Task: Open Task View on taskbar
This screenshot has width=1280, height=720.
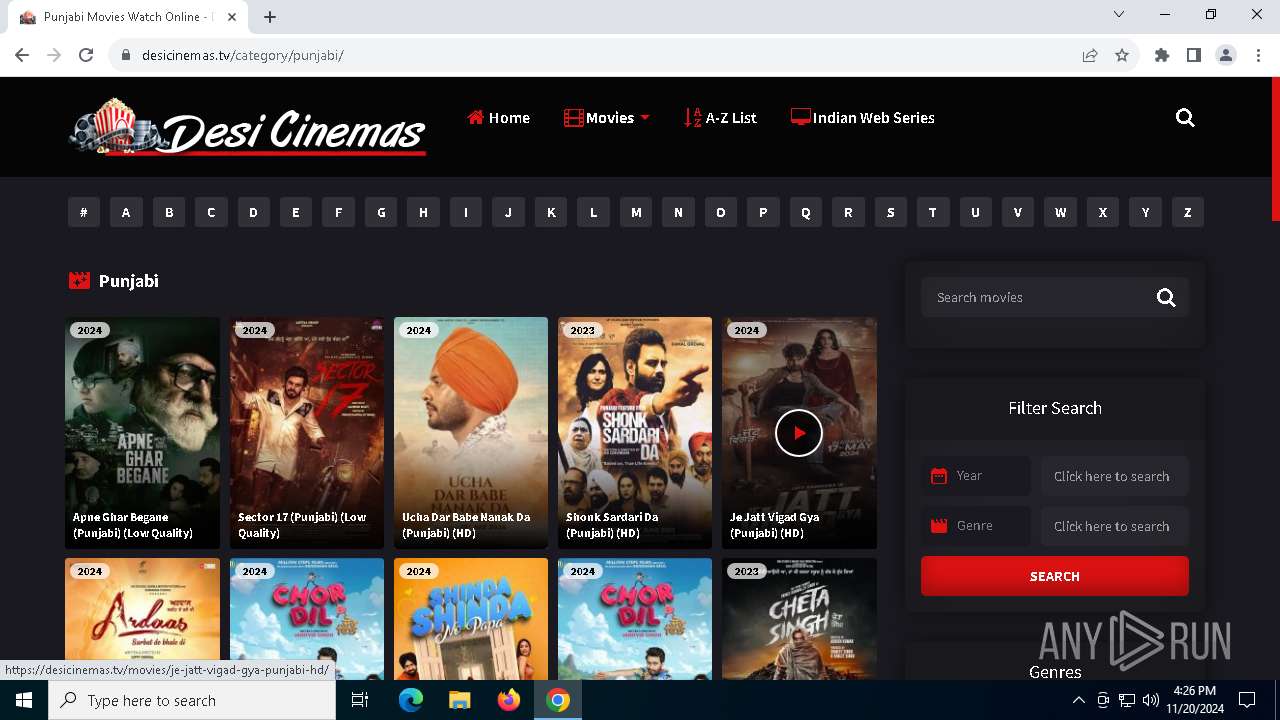Action: (x=360, y=700)
